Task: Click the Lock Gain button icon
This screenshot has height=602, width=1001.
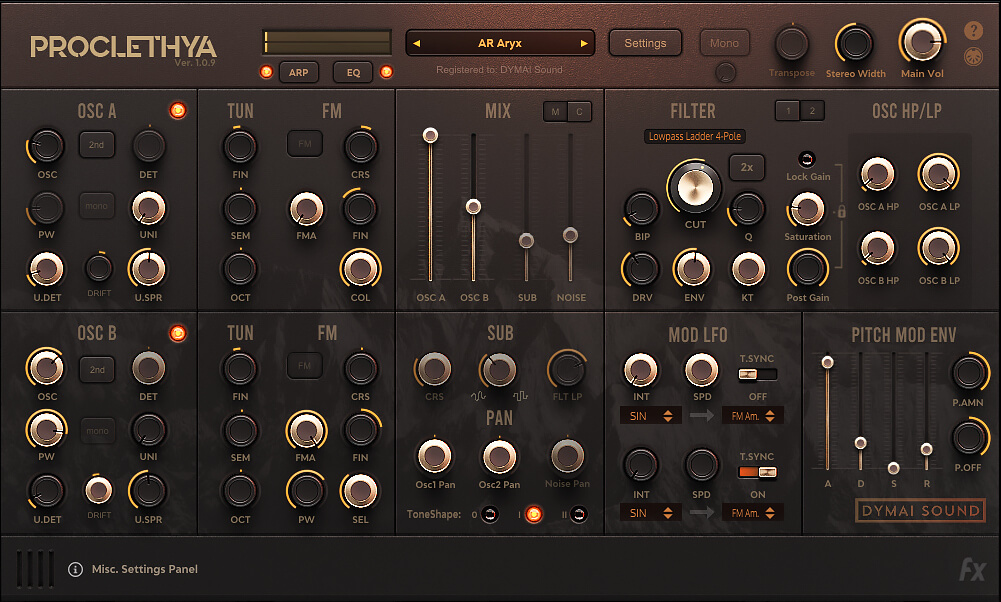Action: coord(808,159)
